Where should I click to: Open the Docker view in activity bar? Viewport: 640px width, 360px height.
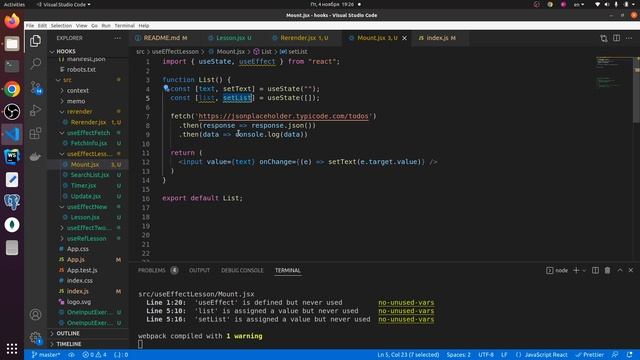coord(36,156)
